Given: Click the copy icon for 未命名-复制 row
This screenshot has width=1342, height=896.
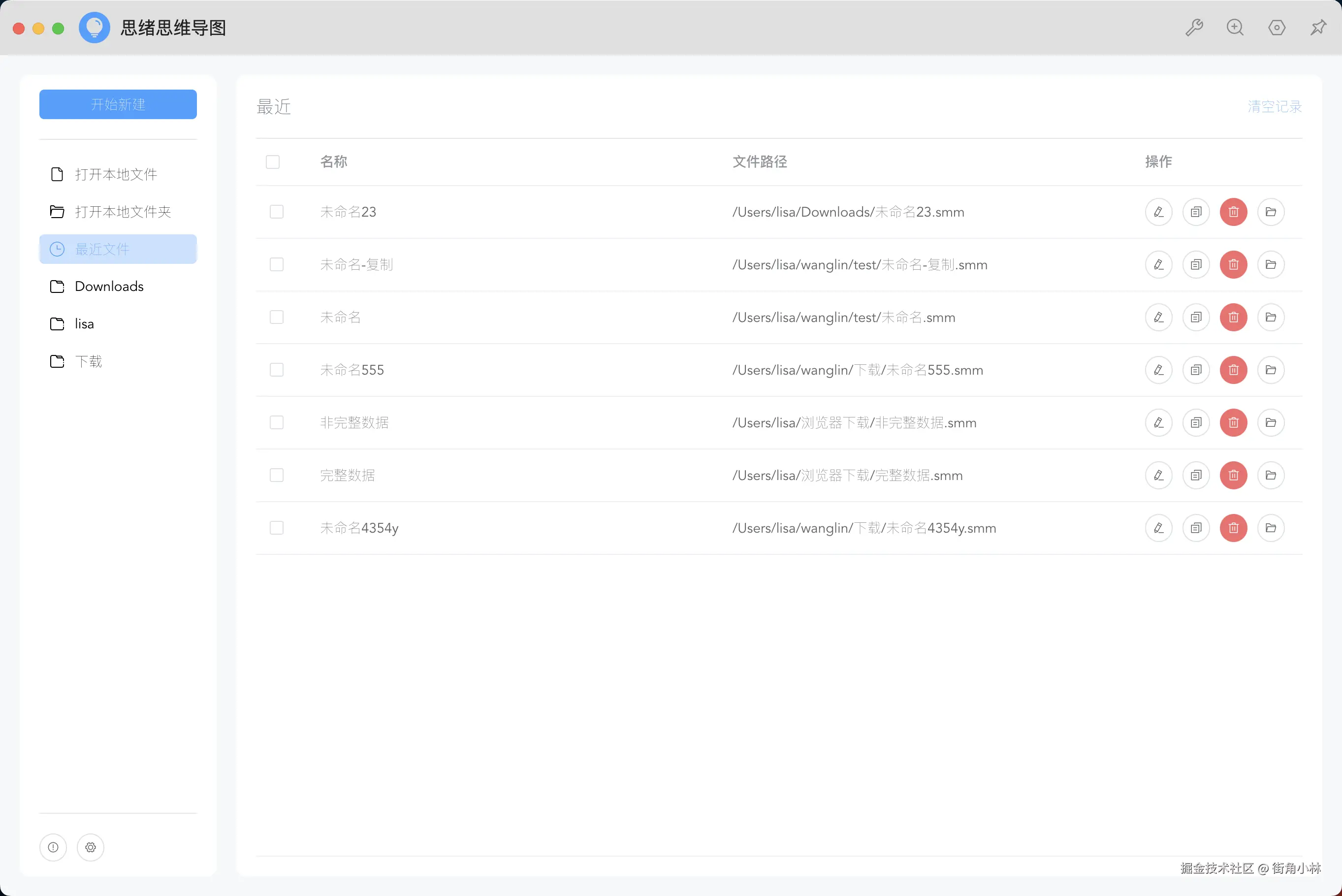Looking at the screenshot, I should [1196, 264].
